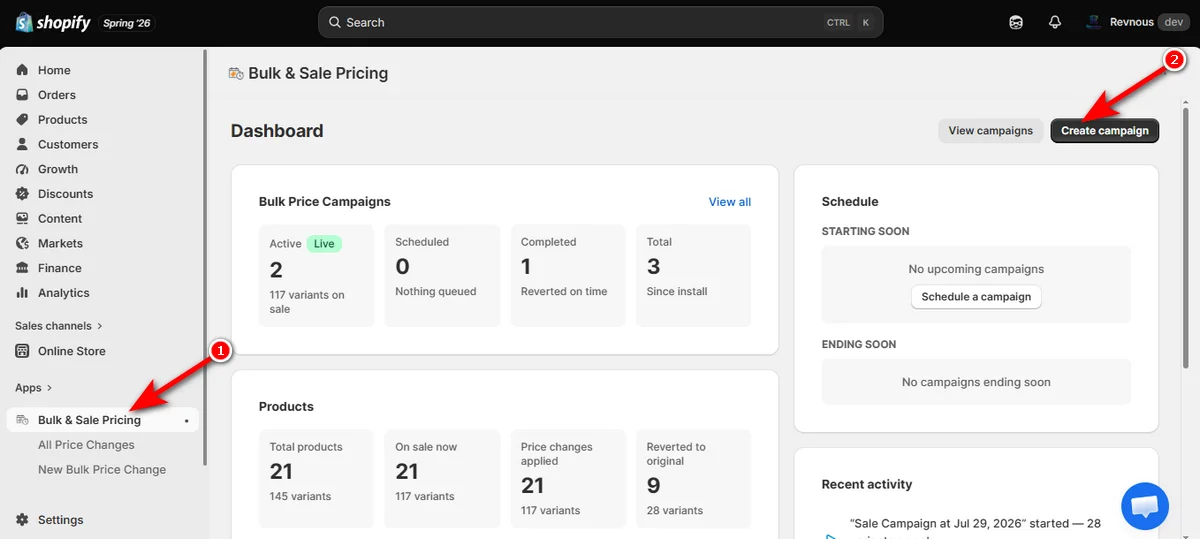Click the Shopify logo
The height and width of the screenshot is (539, 1200).
[53, 22]
